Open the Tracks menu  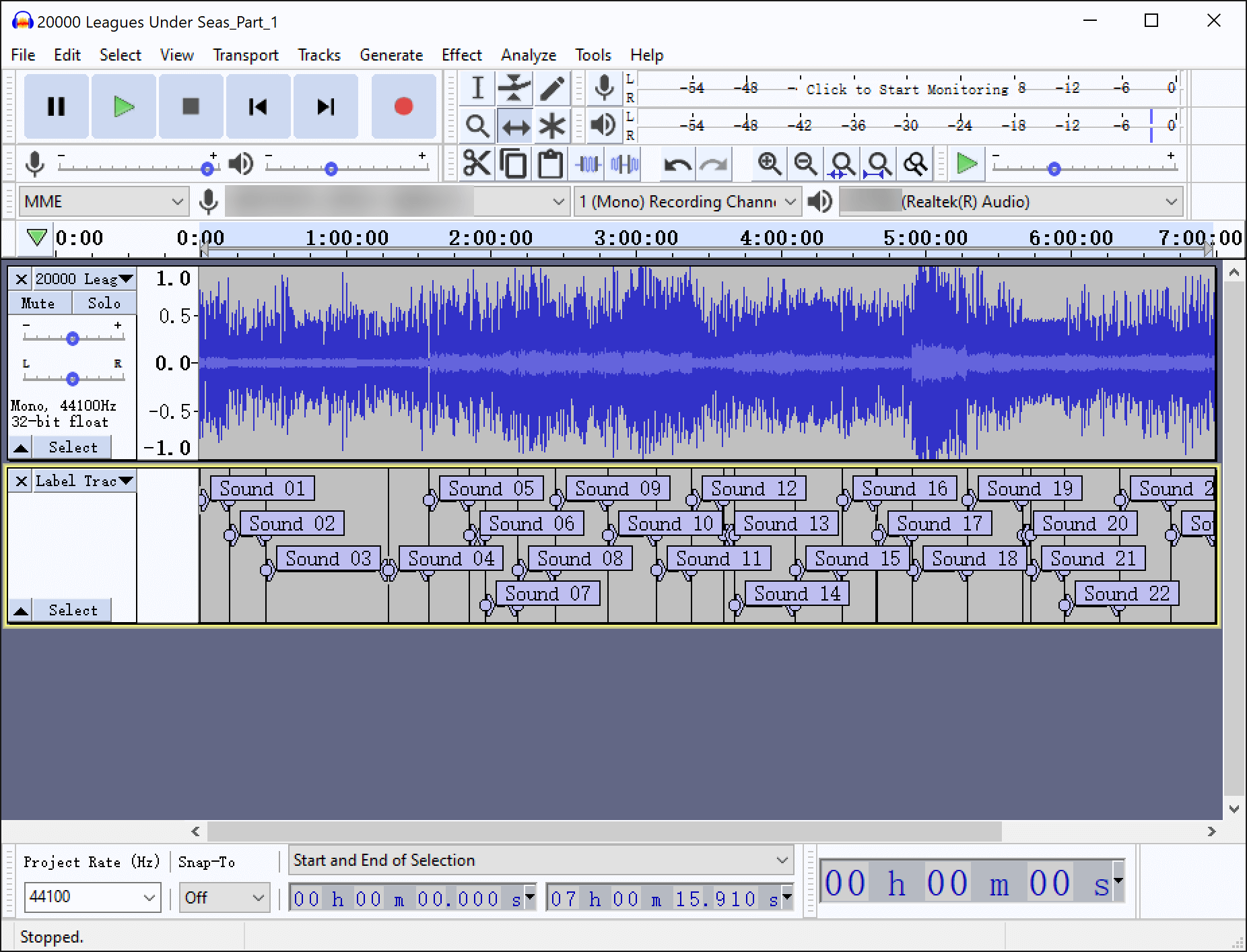pos(319,55)
